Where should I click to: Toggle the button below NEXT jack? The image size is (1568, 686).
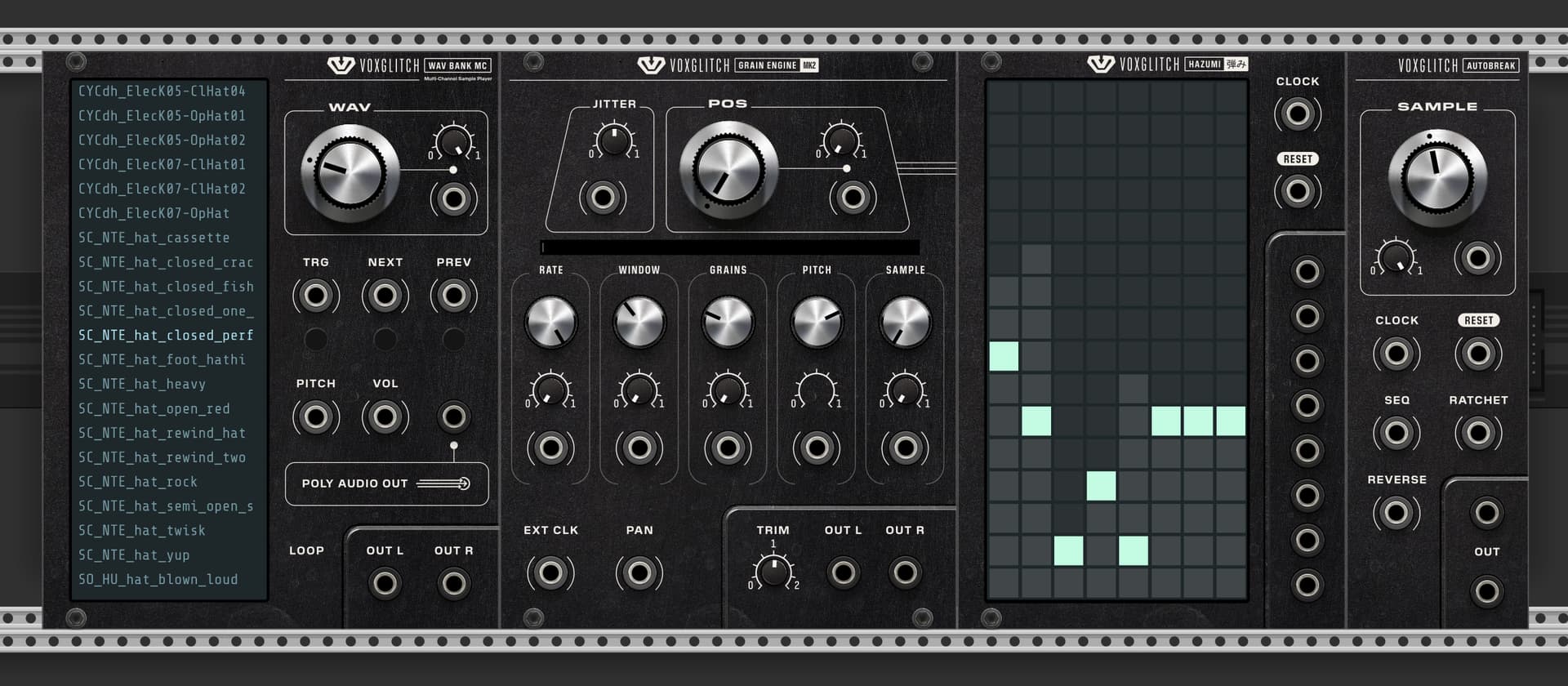tap(385, 339)
